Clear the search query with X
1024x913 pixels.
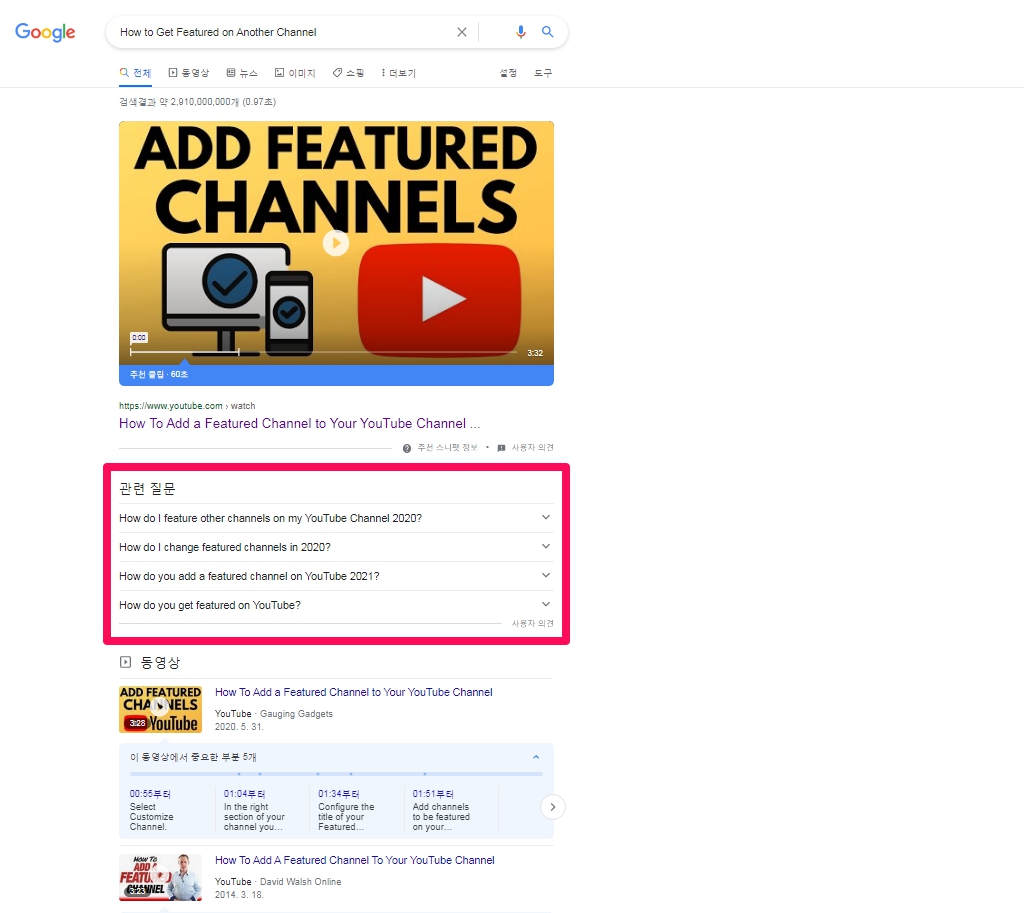[x=462, y=32]
